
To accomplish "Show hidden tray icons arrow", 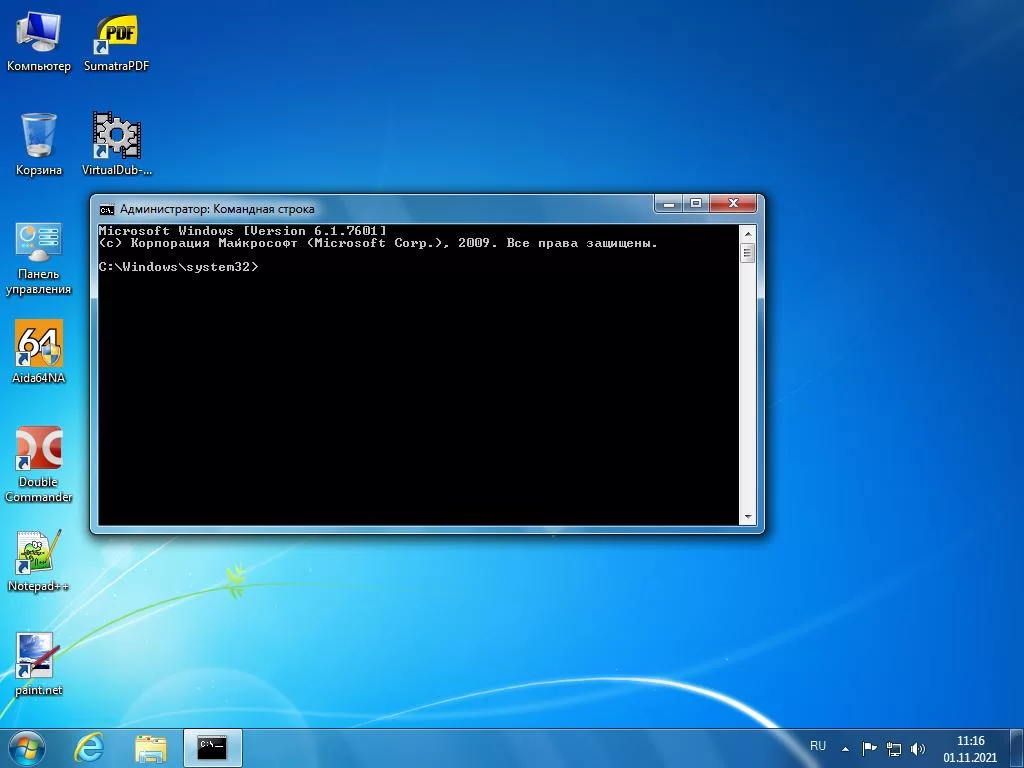I will (x=845, y=748).
